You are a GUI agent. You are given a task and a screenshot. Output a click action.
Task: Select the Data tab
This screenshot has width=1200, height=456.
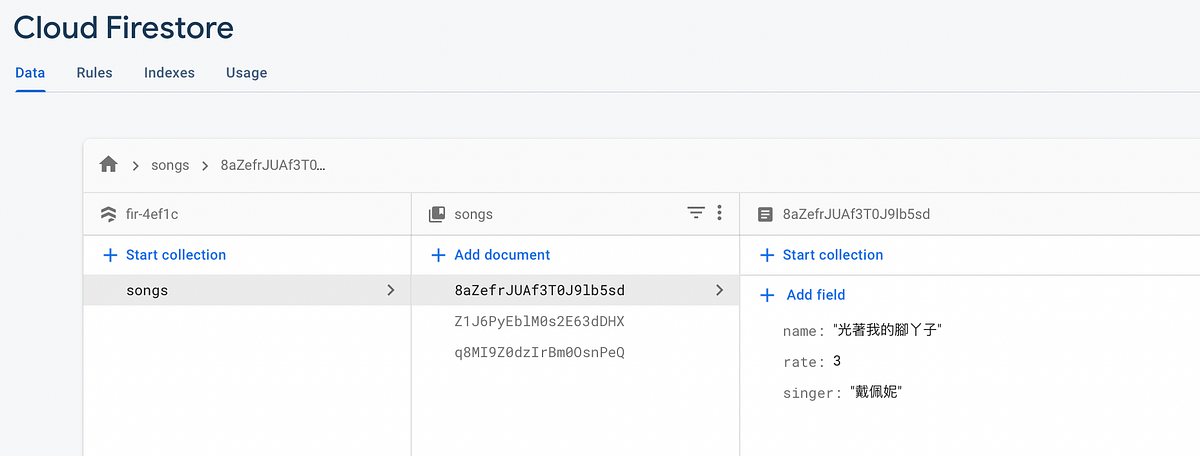30,73
